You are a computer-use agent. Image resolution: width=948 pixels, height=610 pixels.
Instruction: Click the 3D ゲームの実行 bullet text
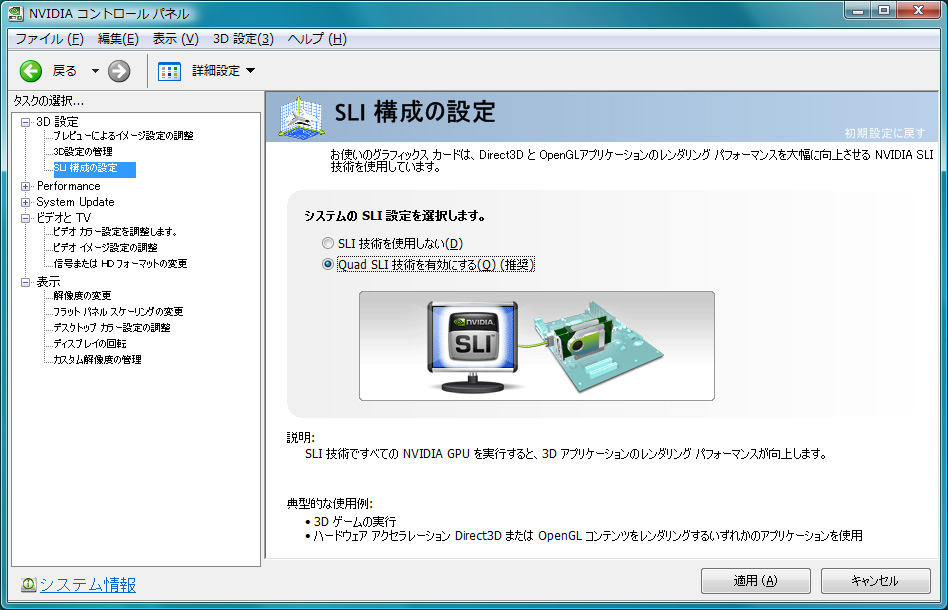pyautogui.click(x=354, y=521)
